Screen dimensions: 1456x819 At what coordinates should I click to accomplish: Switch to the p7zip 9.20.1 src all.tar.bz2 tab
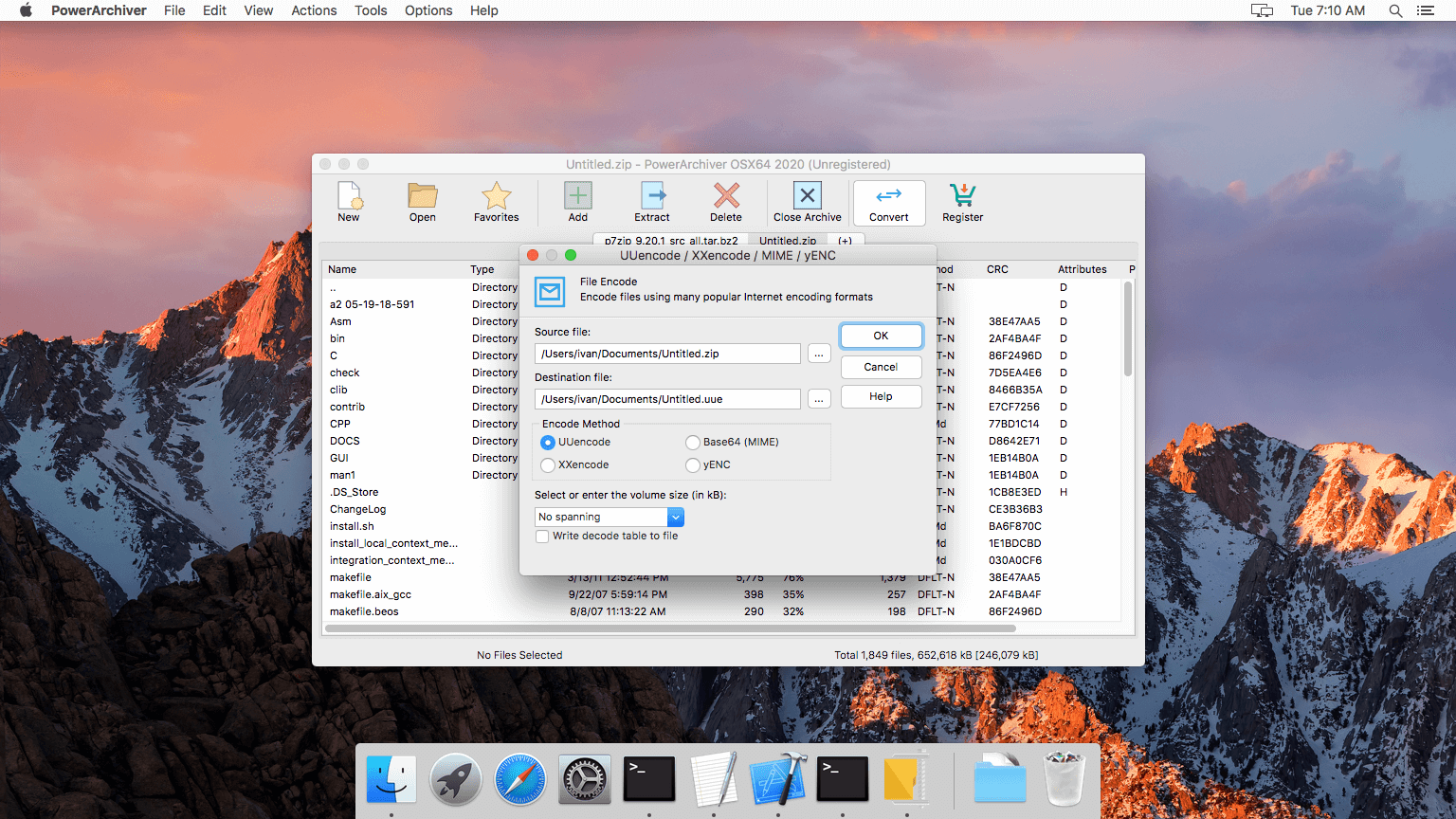pos(670,240)
